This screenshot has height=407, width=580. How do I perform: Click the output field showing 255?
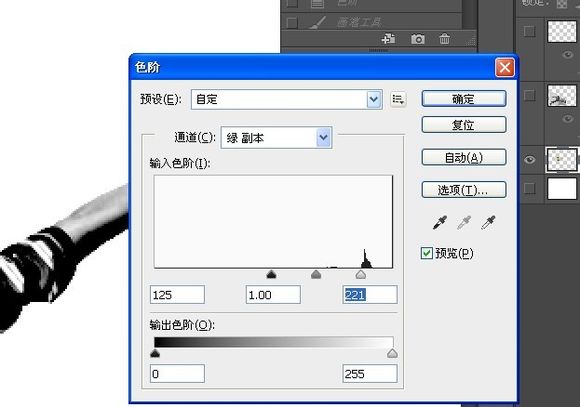(x=370, y=373)
